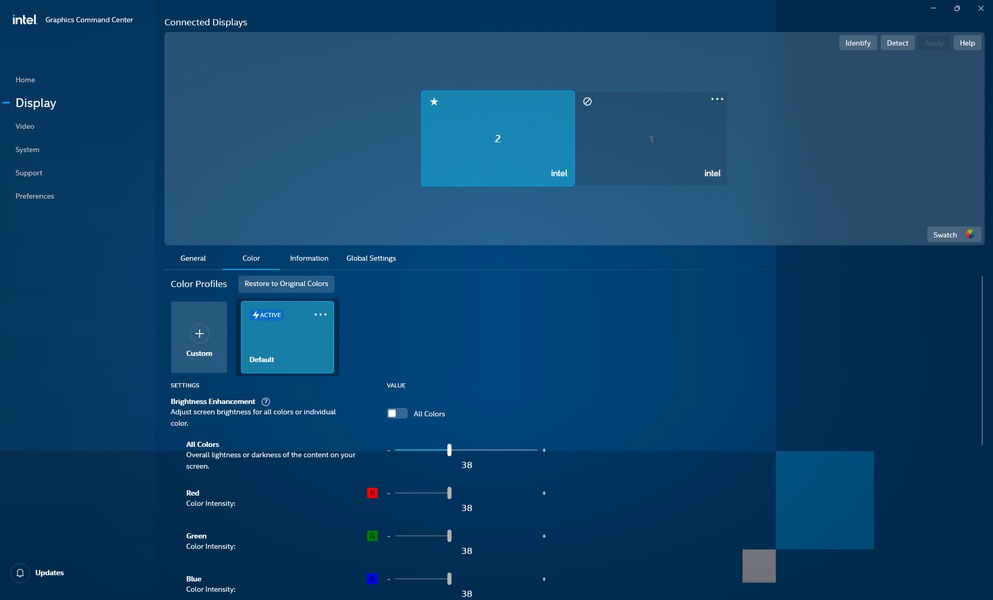This screenshot has height=600, width=993.
Task: Click the Red value 38
Action: click(467, 508)
